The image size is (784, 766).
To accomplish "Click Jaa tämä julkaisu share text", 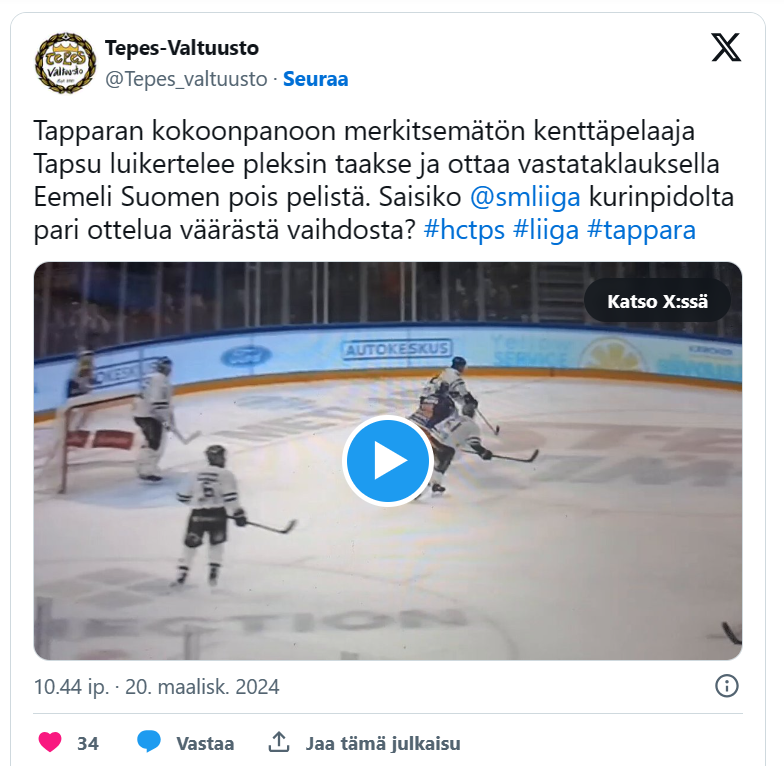I will pyautogui.click(x=383, y=743).
